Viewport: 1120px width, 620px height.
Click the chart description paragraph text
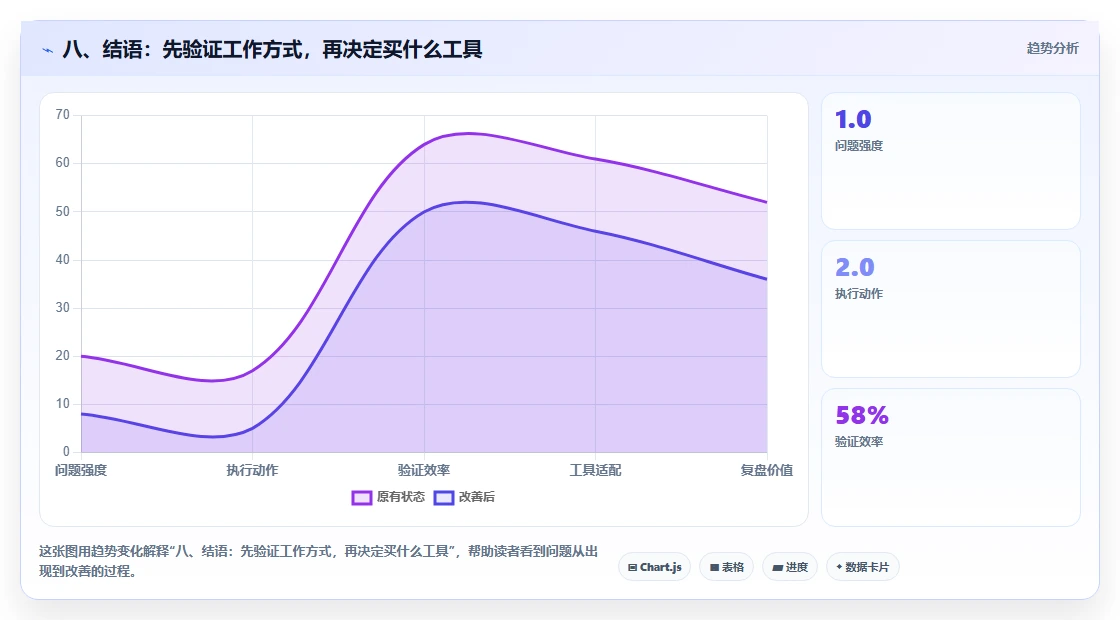319,561
